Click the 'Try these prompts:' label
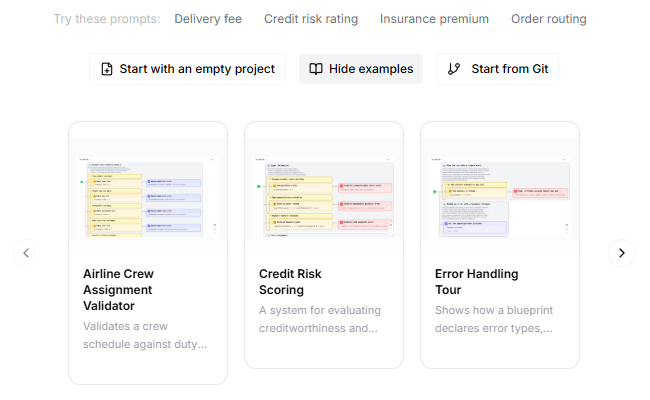 pos(107,19)
